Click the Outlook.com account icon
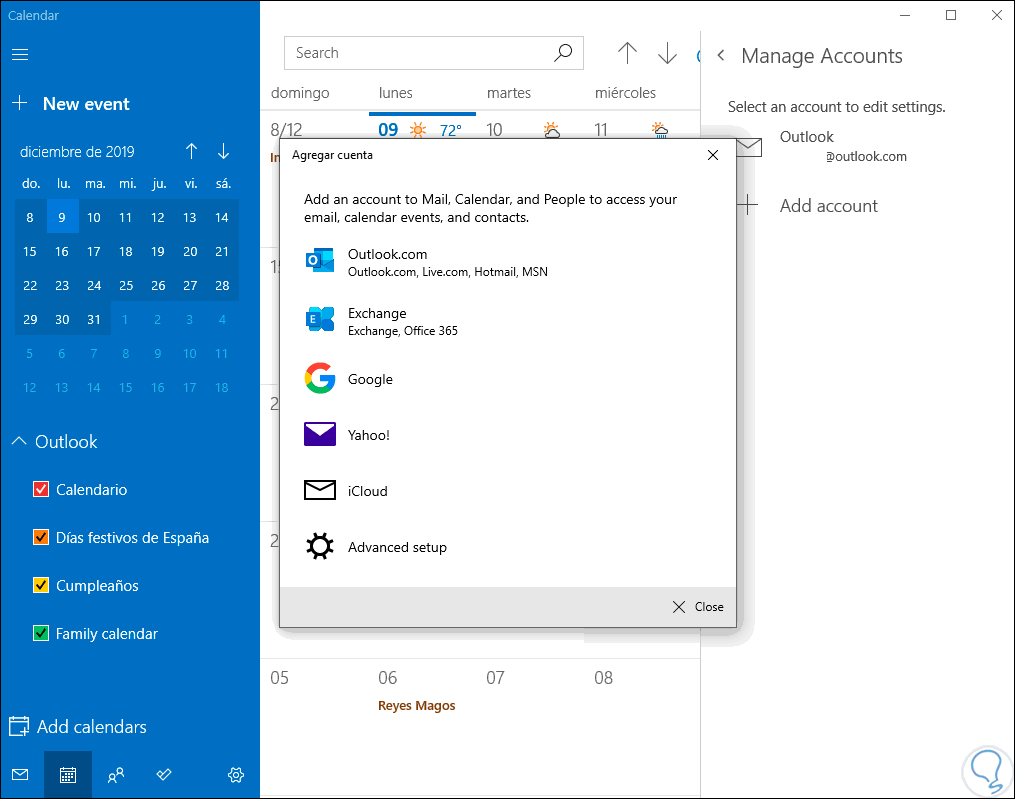Viewport: 1015px width, 799px height. (320, 261)
